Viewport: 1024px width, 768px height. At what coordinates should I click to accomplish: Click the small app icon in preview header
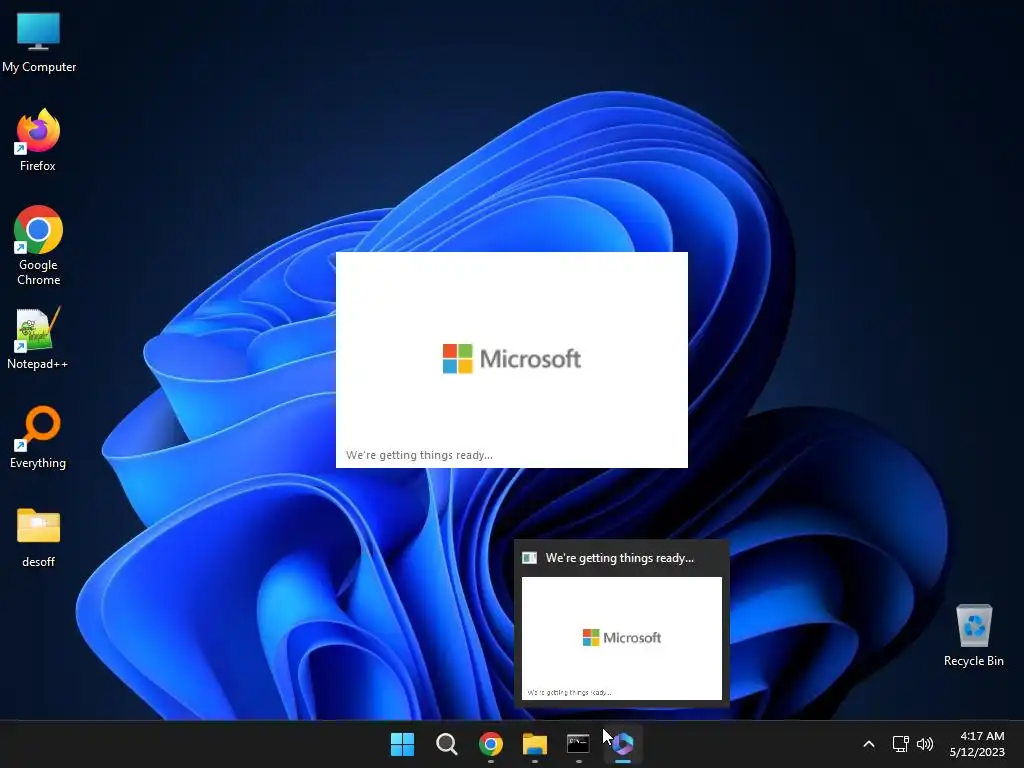(x=530, y=558)
